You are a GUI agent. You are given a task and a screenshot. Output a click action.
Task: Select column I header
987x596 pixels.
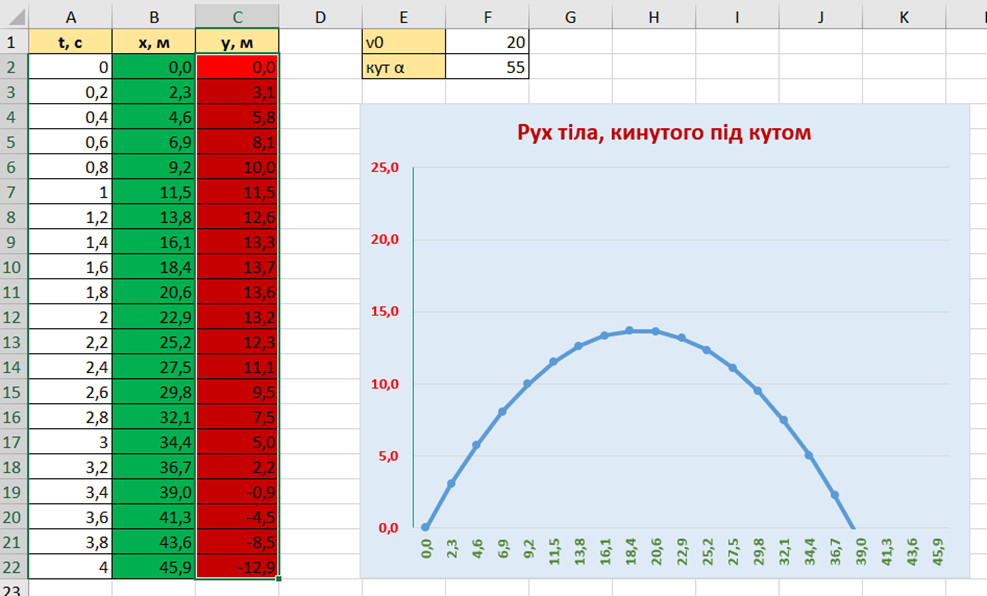tap(737, 16)
